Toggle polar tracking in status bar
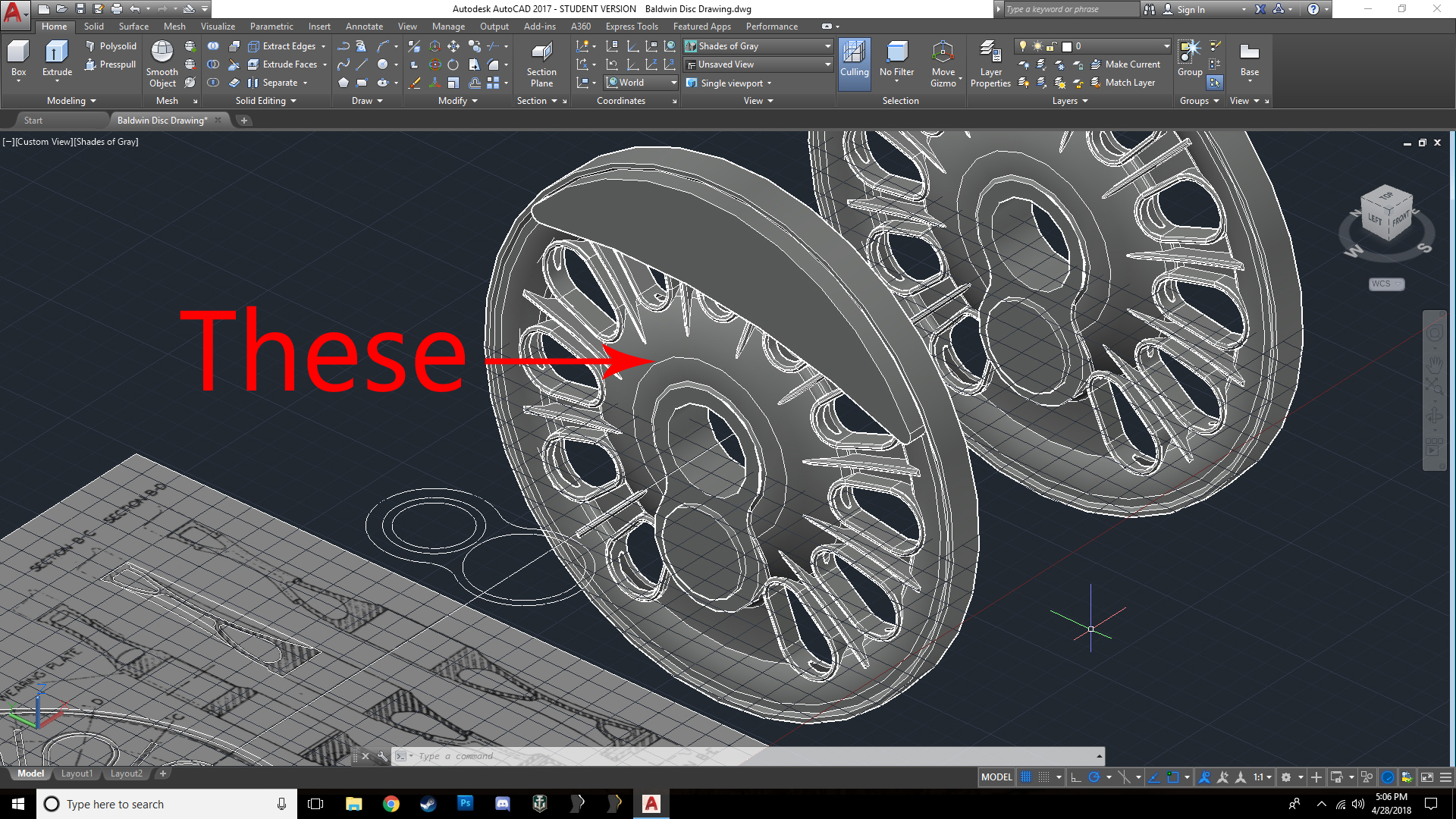Viewport: 1456px width, 819px height. click(x=1094, y=777)
